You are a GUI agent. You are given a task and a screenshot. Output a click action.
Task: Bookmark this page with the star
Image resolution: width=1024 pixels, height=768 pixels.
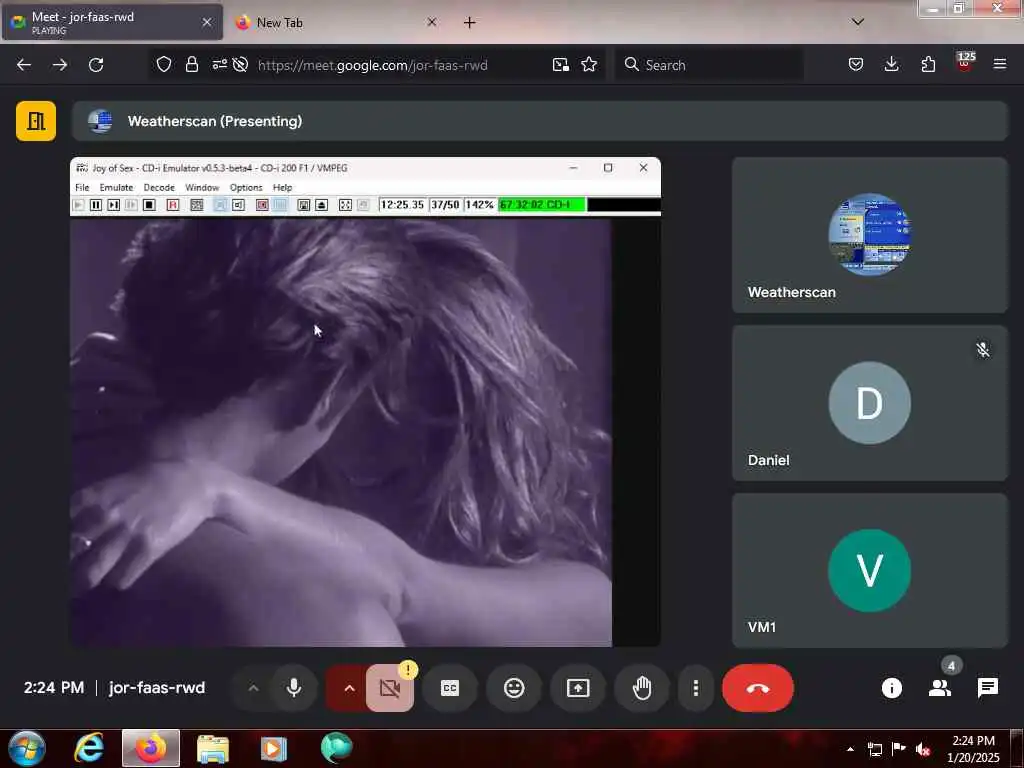589,64
